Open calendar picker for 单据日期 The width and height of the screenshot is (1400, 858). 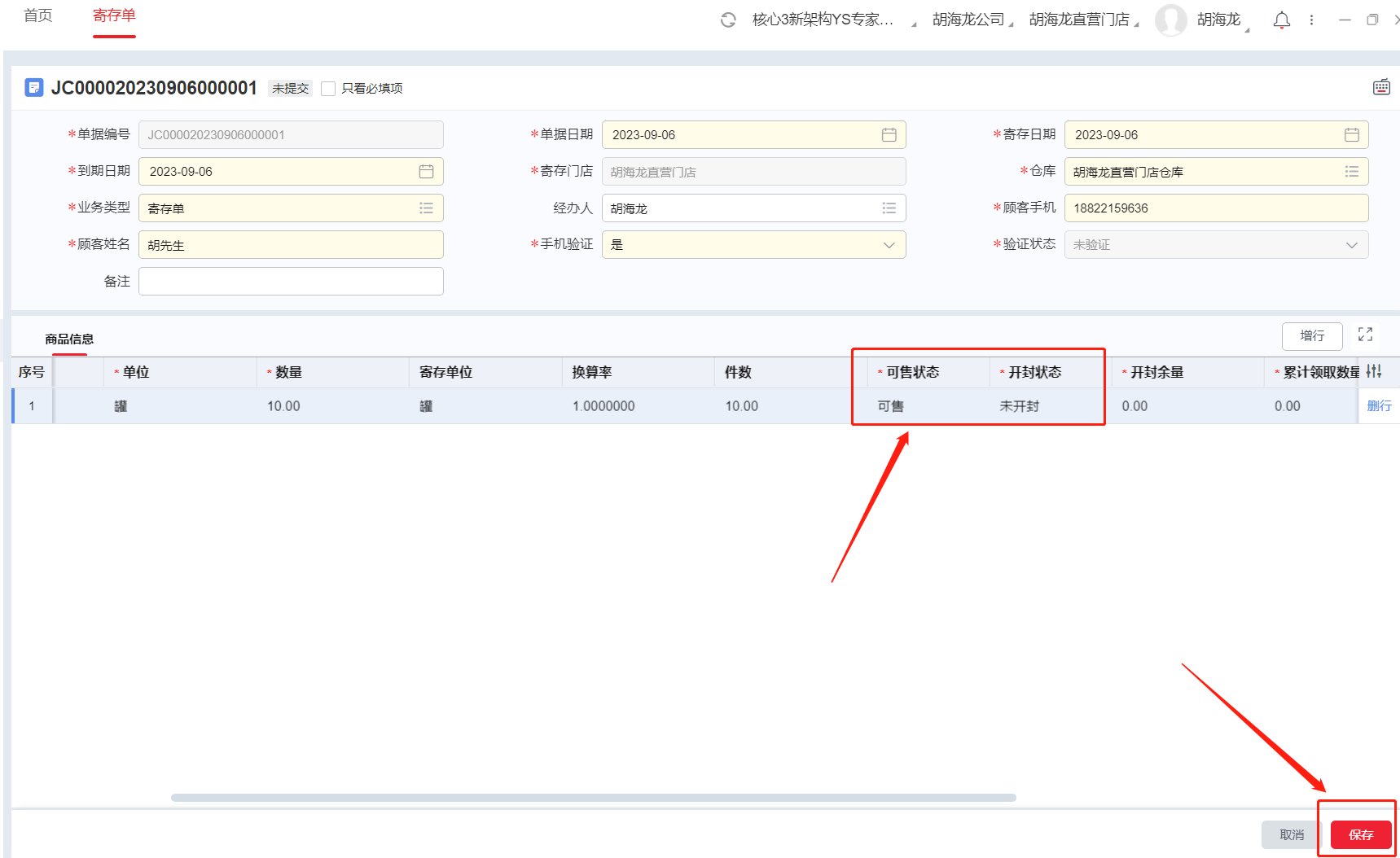889,135
